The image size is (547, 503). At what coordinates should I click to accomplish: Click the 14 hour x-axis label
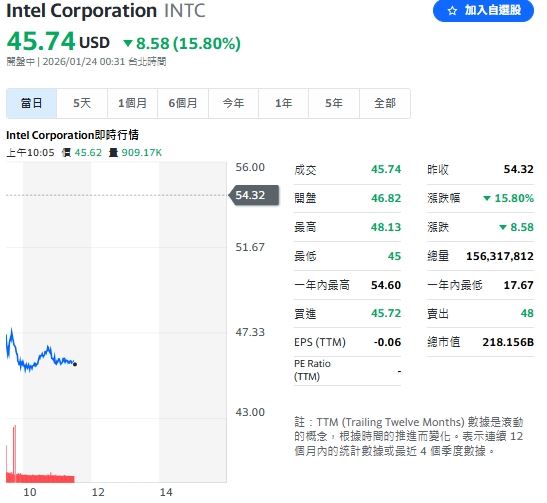(166, 492)
